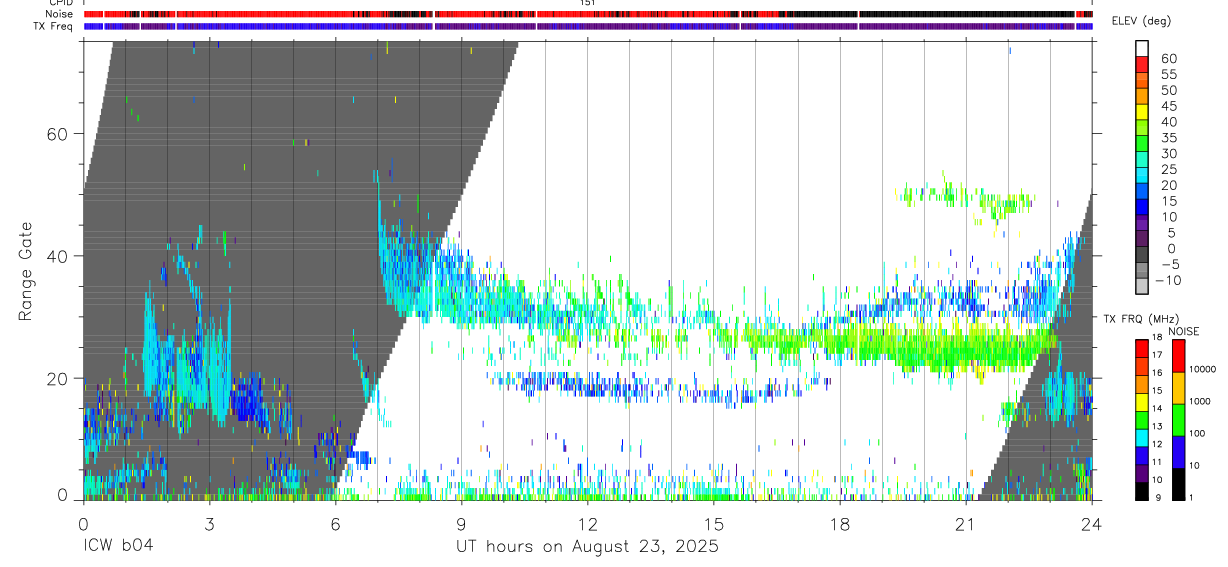The width and height of the screenshot is (1228, 567).
Task: Click the '18' tick on UT hours axis
Action: click(839, 523)
